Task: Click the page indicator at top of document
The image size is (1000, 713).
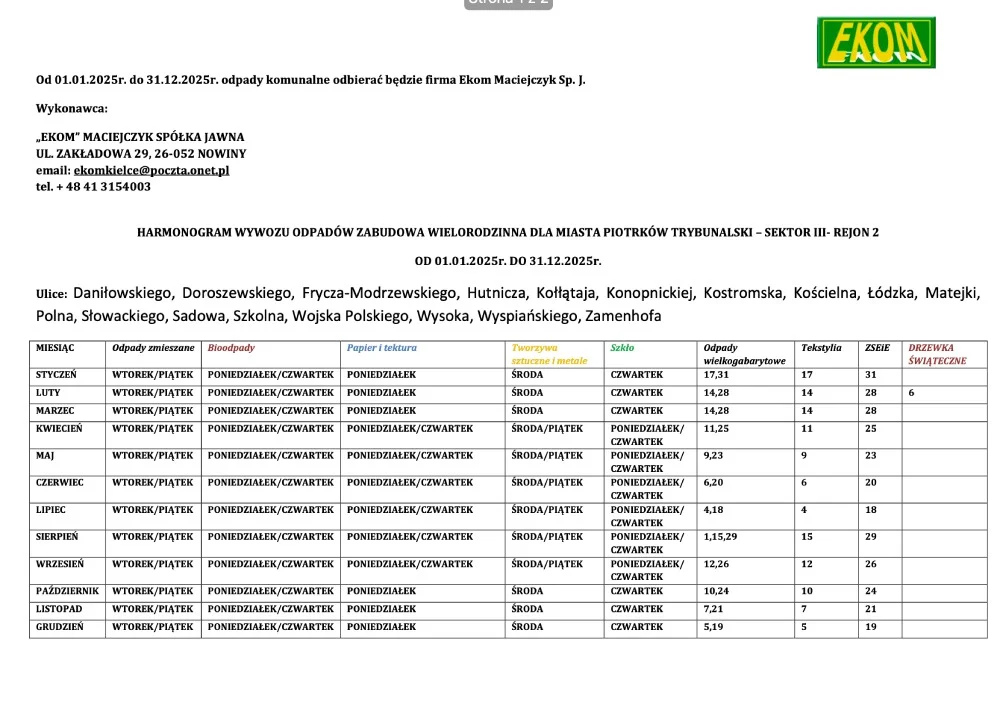Action: coord(508,3)
